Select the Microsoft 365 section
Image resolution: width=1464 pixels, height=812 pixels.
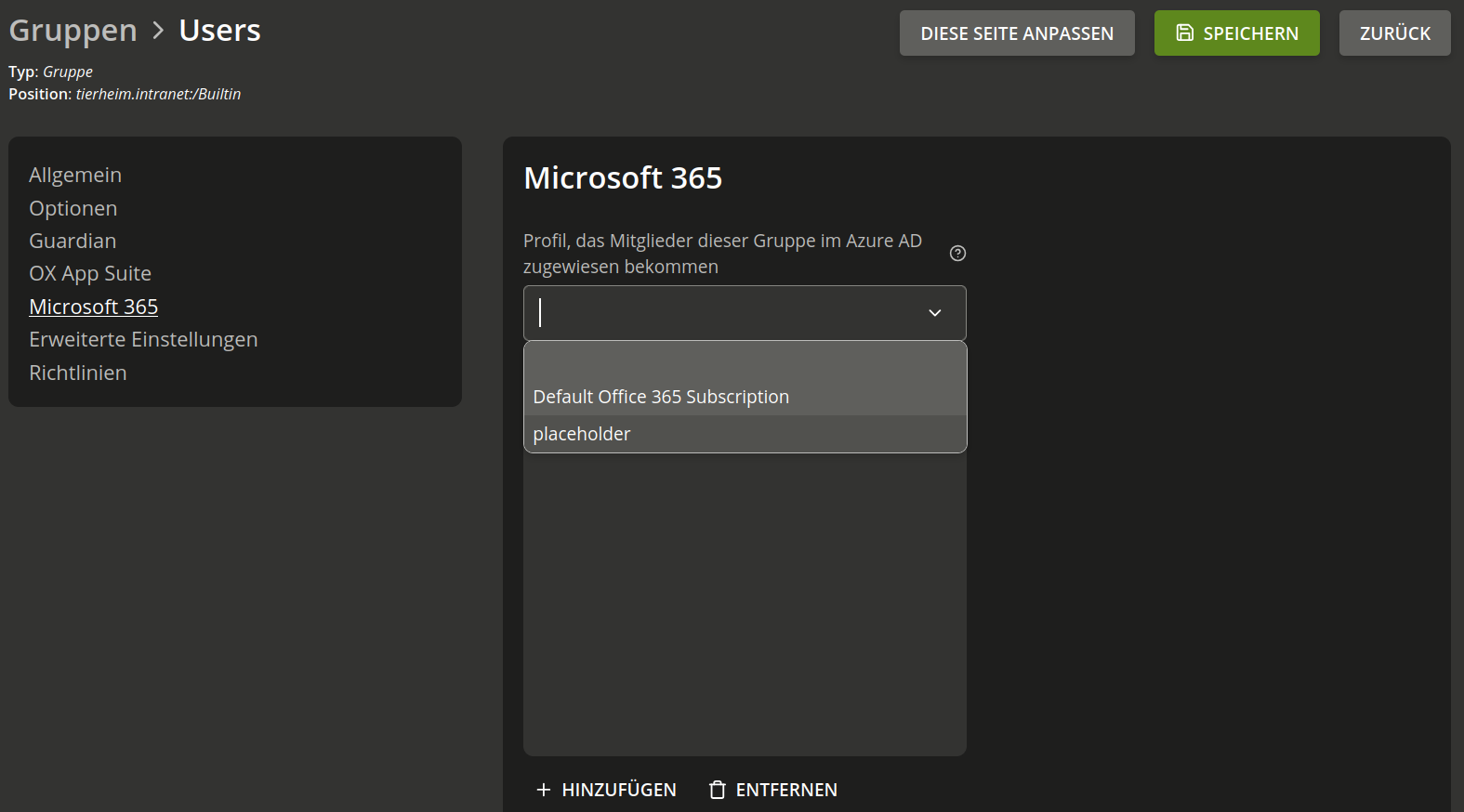[x=94, y=307]
